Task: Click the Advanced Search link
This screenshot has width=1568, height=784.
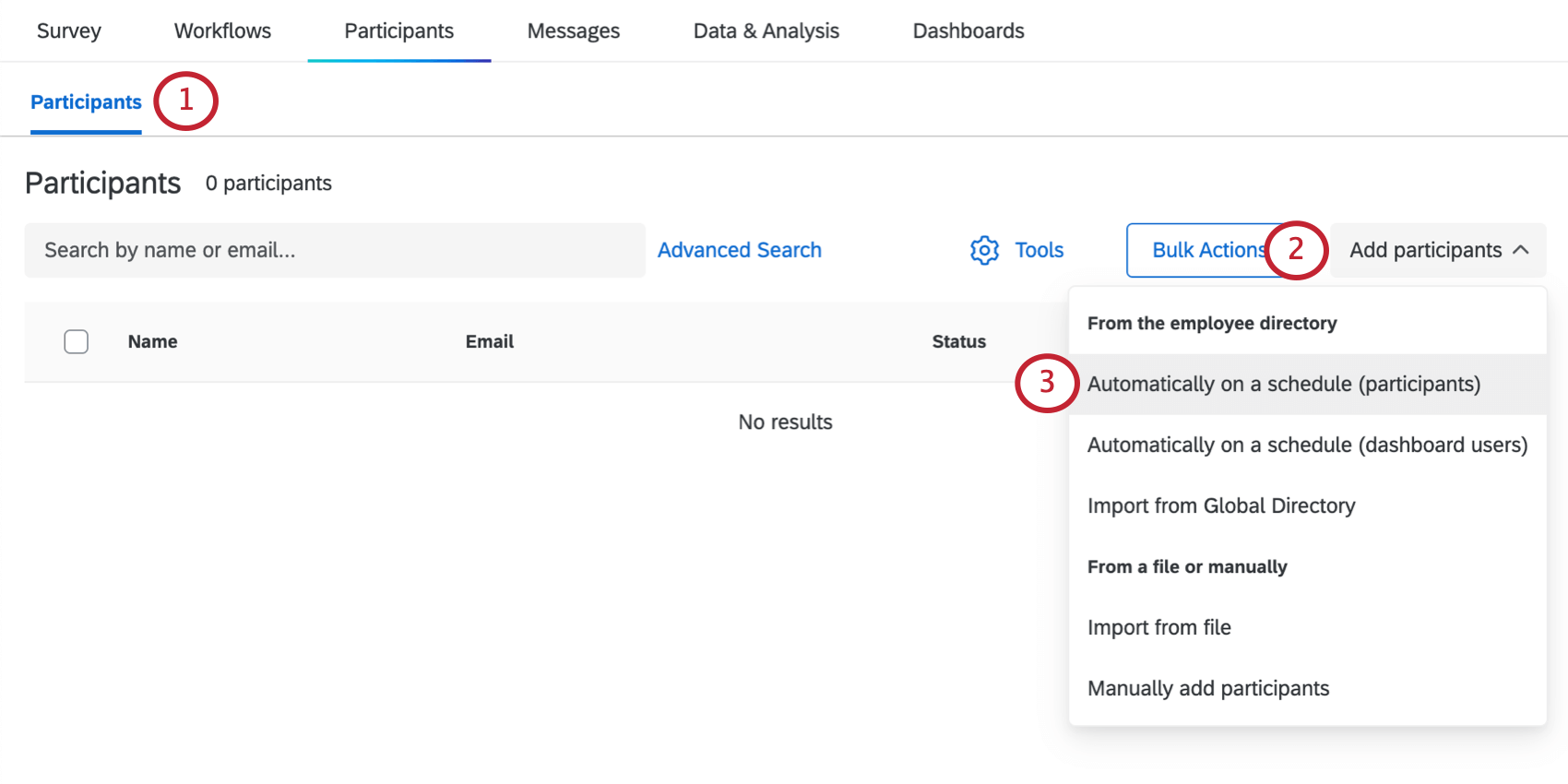Action: pyautogui.click(x=739, y=250)
